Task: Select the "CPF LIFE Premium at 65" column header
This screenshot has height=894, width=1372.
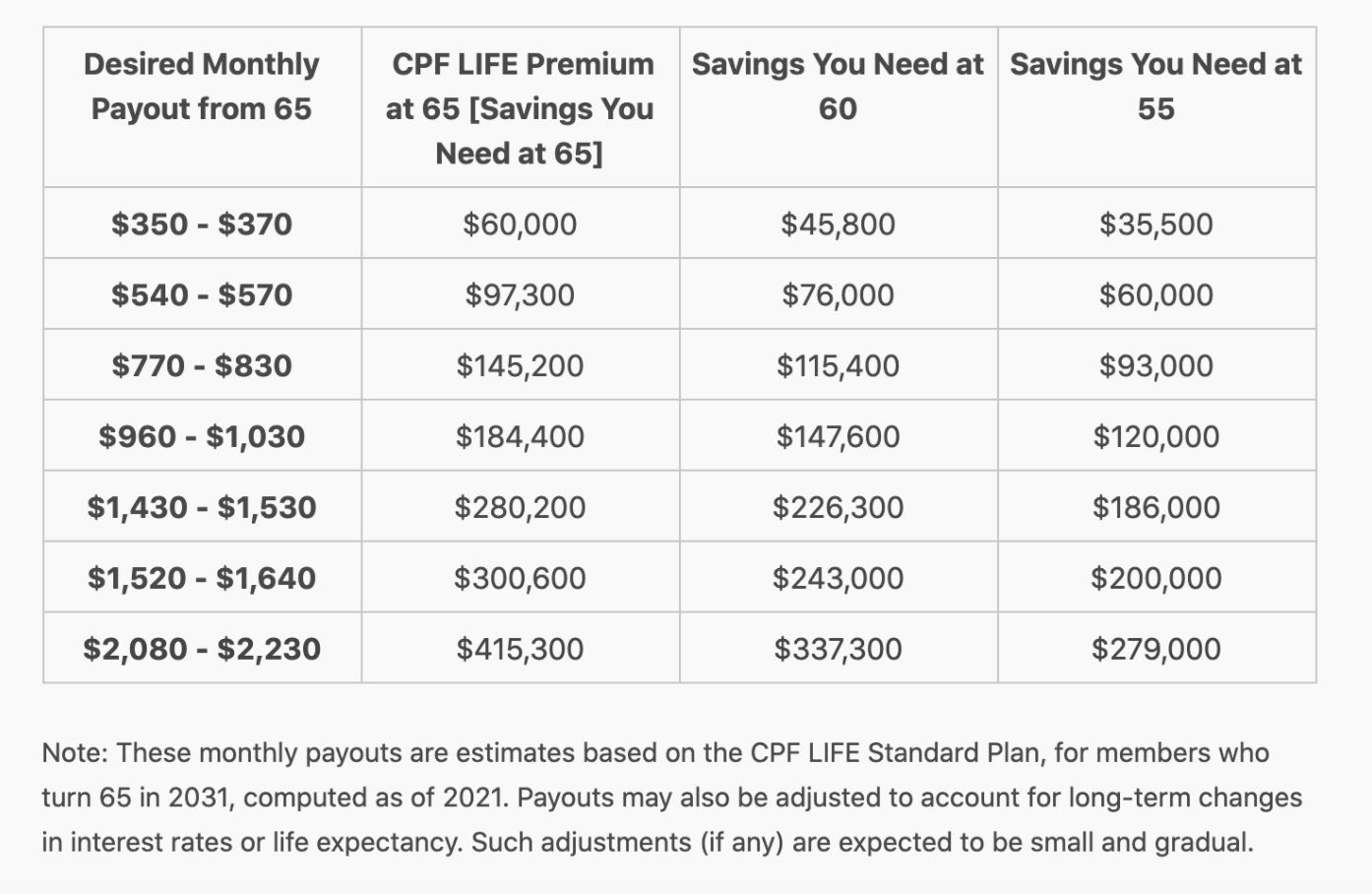Action: pos(520,108)
